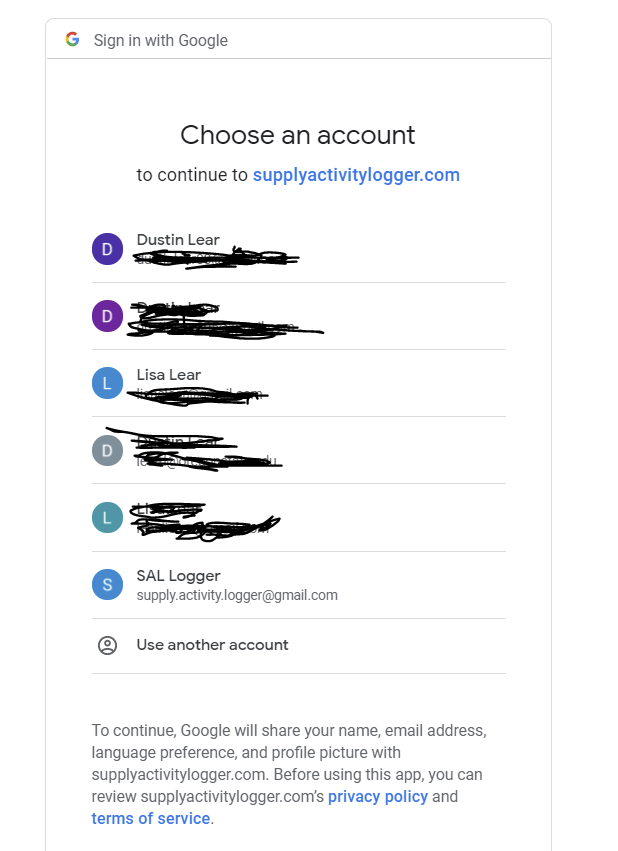This screenshot has width=618, height=851.
Task: Select the teal "L" account avatar
Action: click(107, 517)
